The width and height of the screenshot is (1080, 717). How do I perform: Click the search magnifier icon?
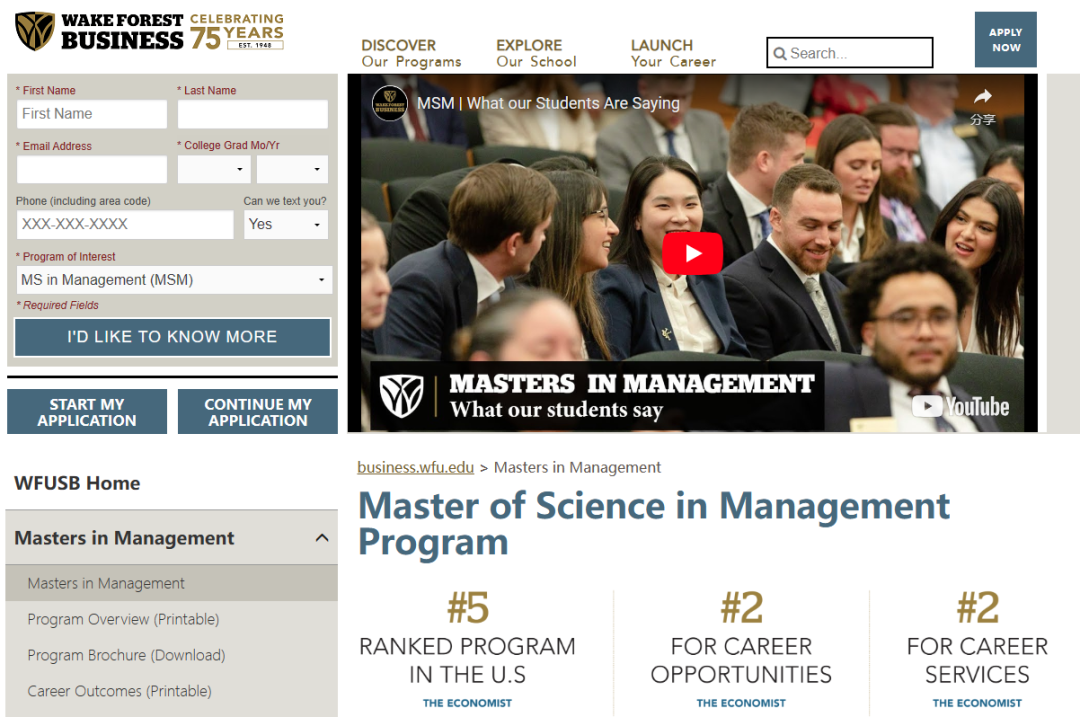pos(780,54)
